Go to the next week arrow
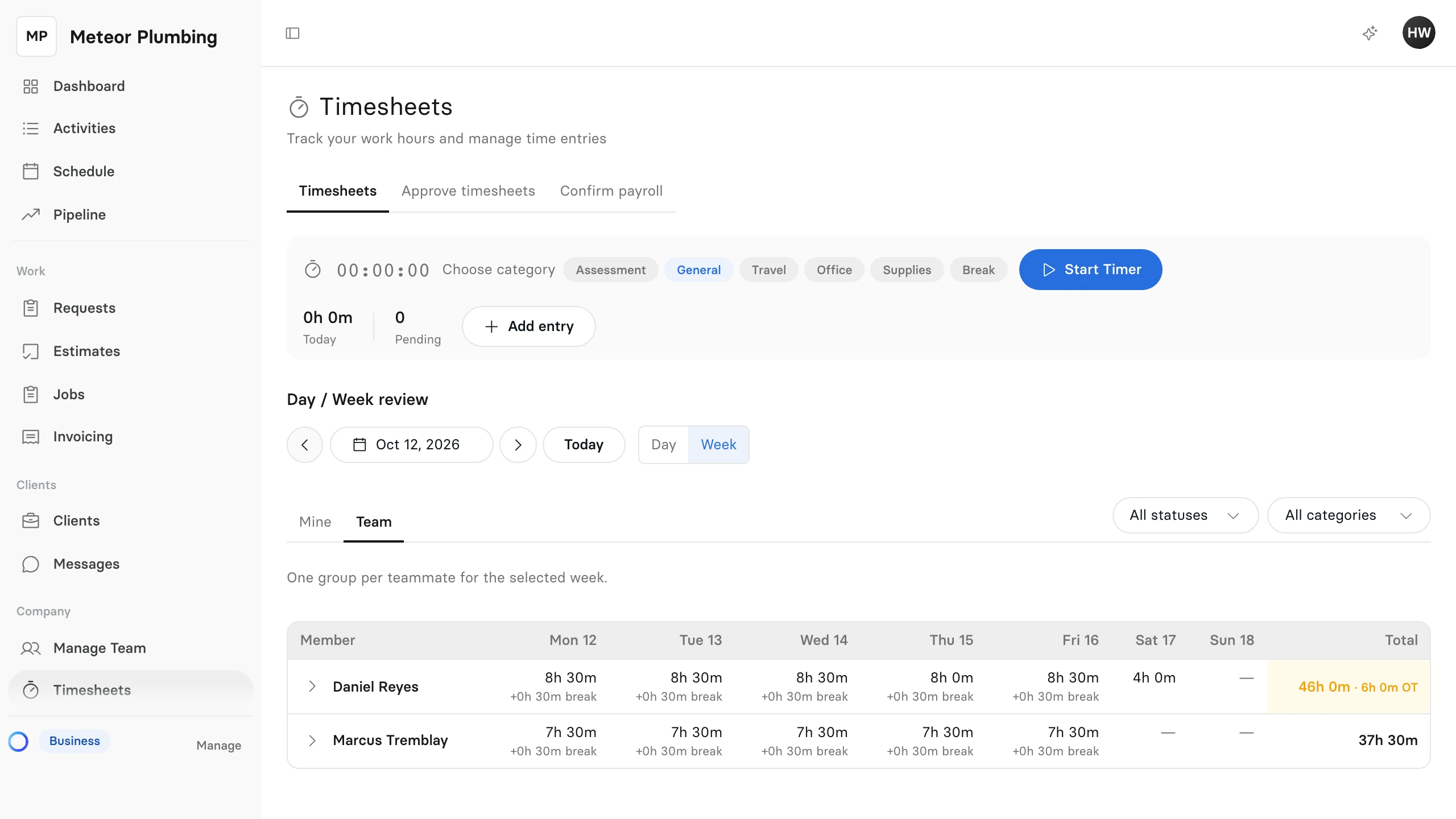Screen dimensions: 1456x819 click(x=518, y=445)
